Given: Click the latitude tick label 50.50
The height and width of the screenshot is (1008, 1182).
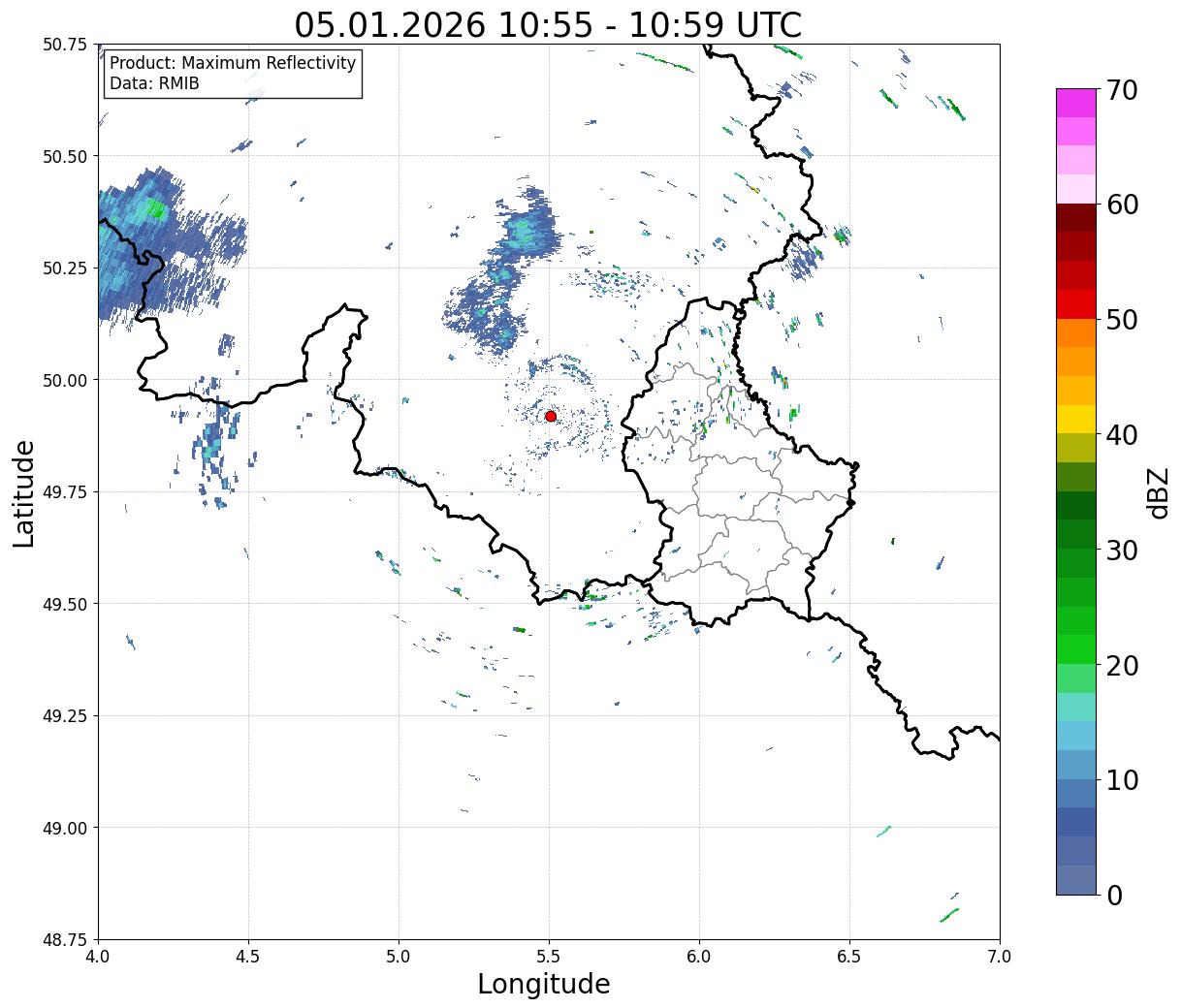Looking at the screenshot, I should pyautogui.click(x=65, y=156).
